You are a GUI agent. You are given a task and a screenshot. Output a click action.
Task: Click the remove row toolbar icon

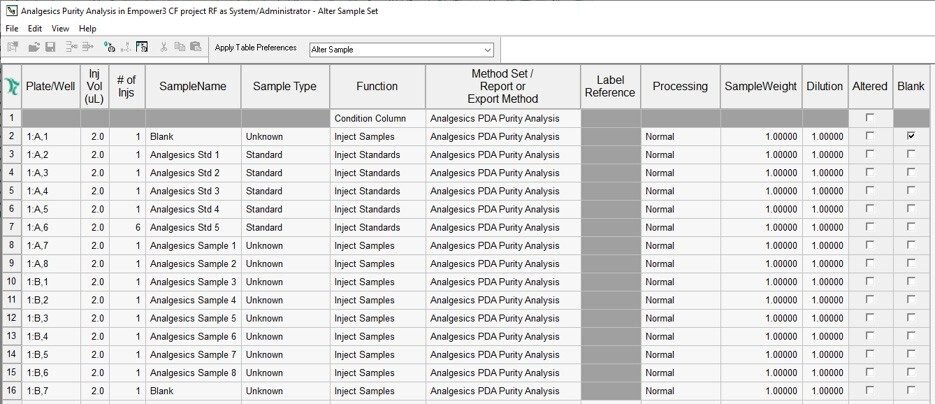click(x=88, y=47)
